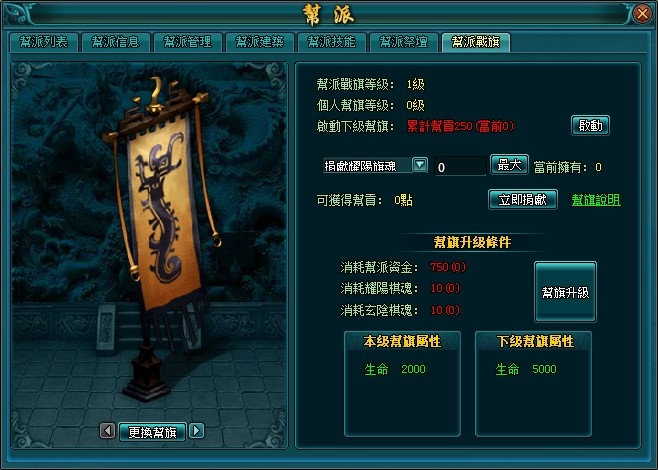This screenshot has height=470, width=658.
Task: Open the 幫派信息 tab
Action: 116,42
